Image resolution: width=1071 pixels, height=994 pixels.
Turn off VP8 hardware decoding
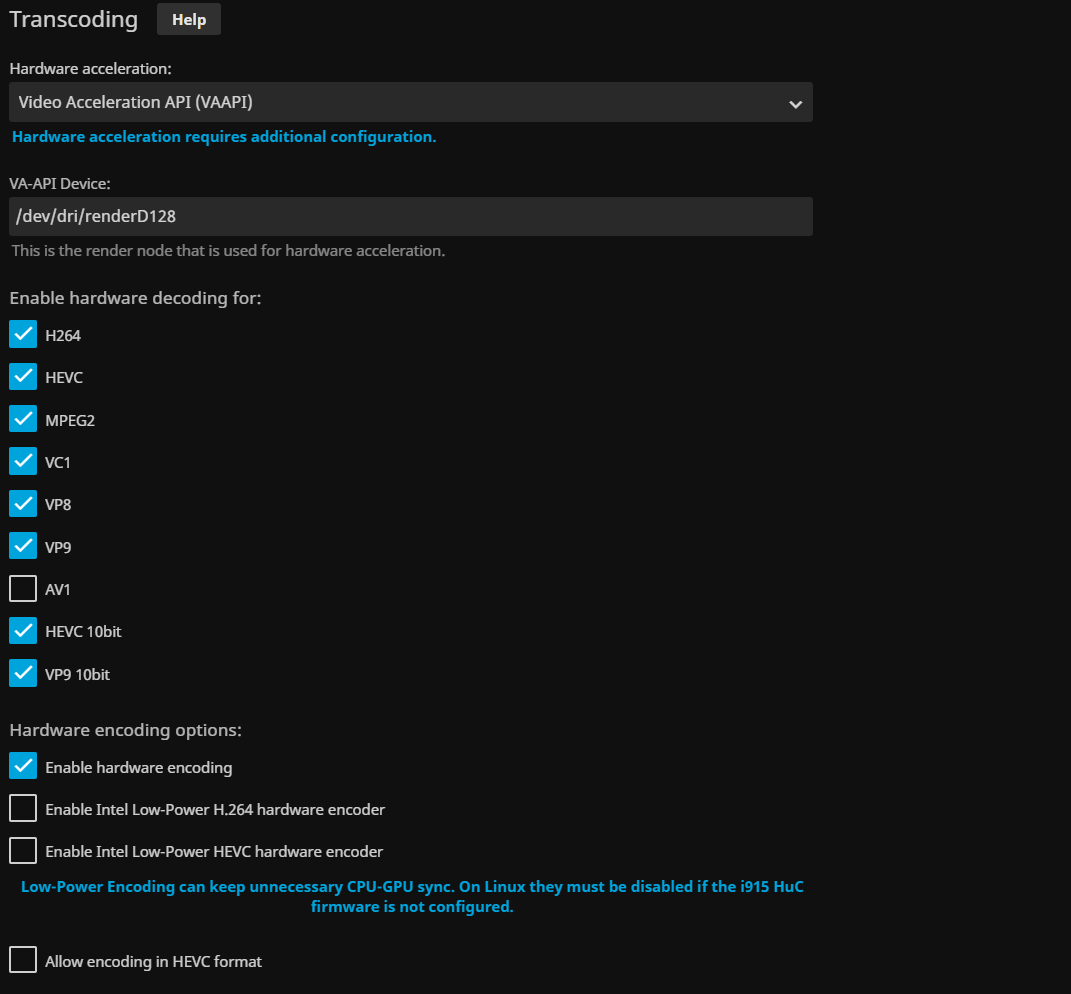pos(23,504)
